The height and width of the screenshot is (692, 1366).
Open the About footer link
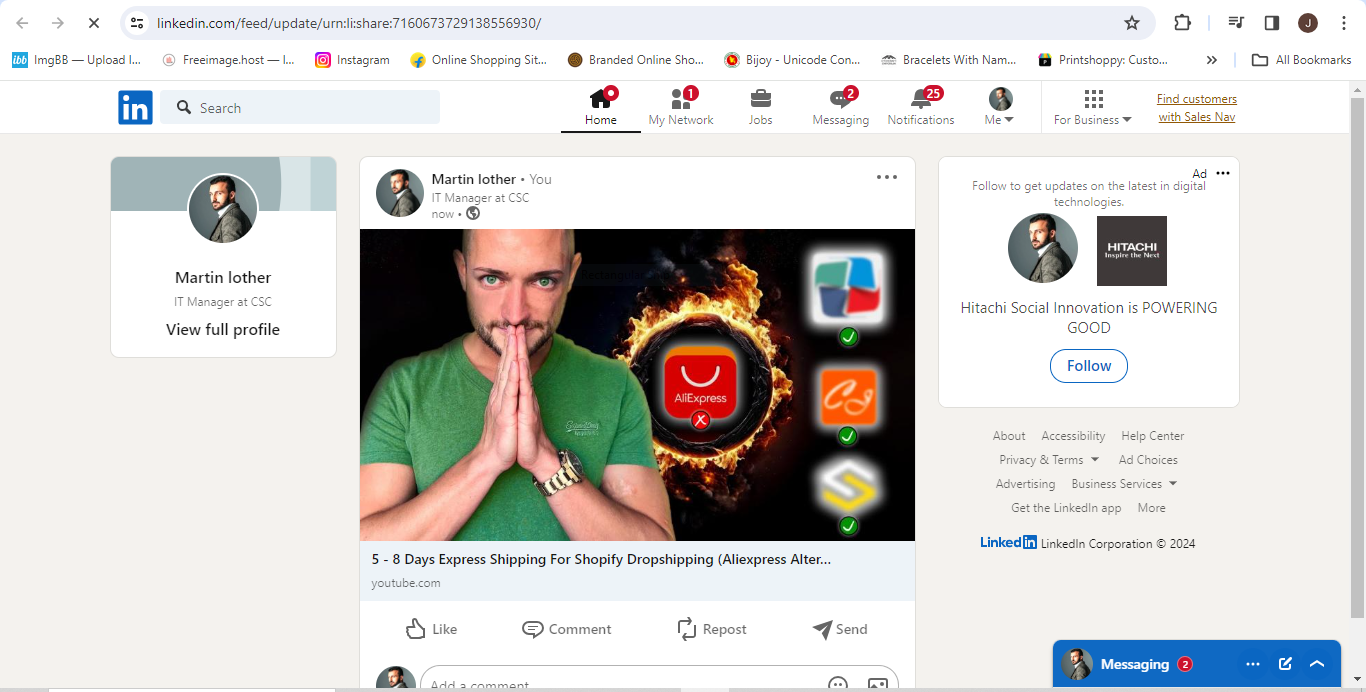[1009, 436]
